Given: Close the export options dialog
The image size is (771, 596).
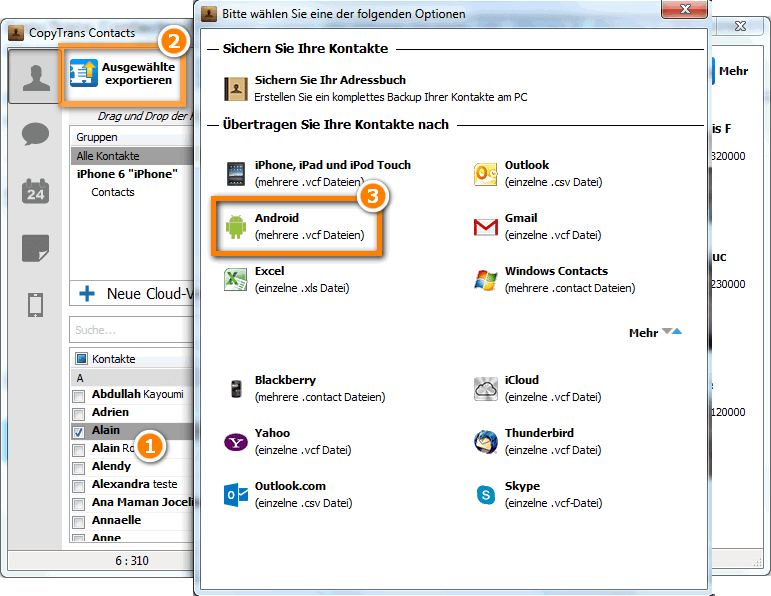Looking at the screenshot, I should coord(685,9).
